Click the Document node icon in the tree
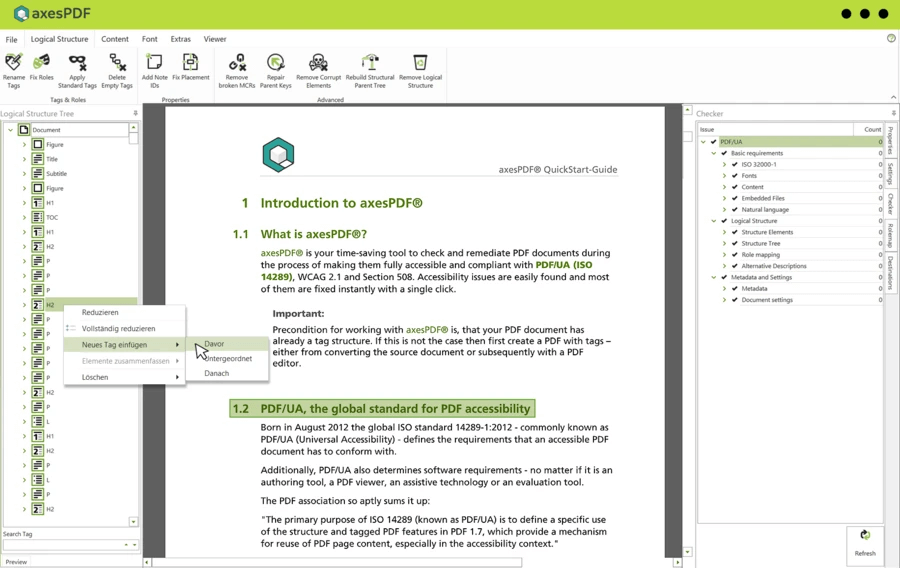Screen dimensions: 900x568 [24, 130]
